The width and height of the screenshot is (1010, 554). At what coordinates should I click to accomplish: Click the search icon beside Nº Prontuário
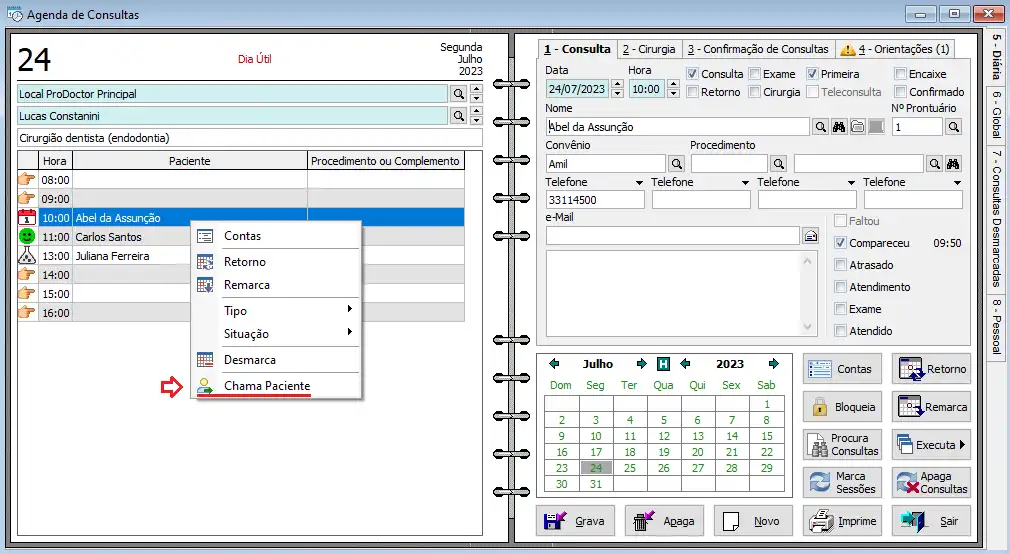coord(954,127)
